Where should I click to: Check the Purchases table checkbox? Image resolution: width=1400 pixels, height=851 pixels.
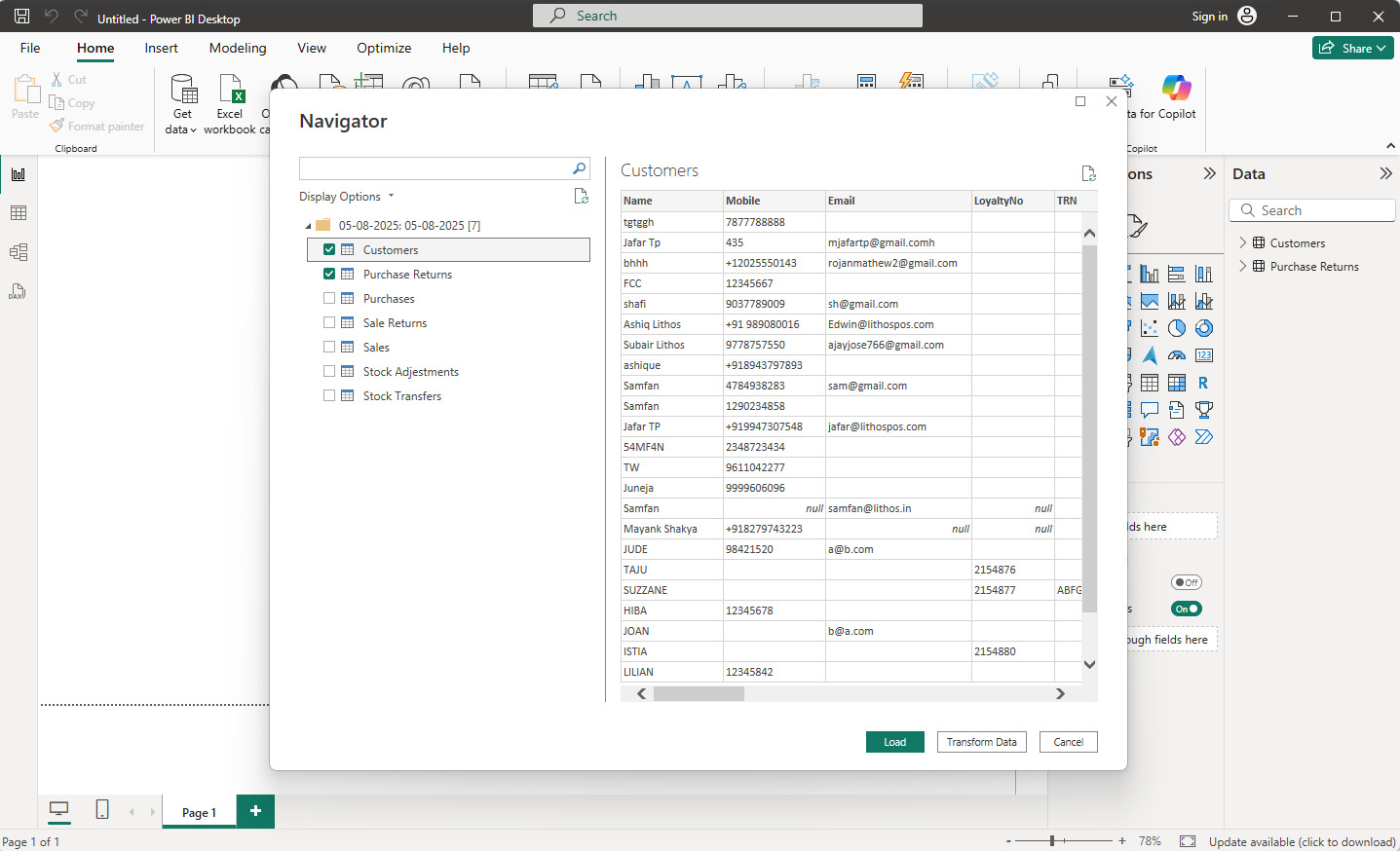click(x=329, y=299)
